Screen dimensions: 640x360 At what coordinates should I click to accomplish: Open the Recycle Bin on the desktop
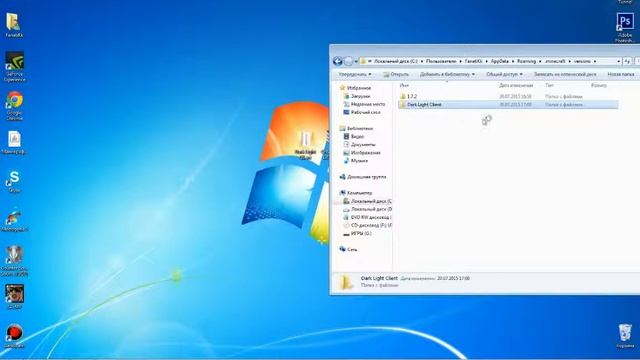pos(625,336)
